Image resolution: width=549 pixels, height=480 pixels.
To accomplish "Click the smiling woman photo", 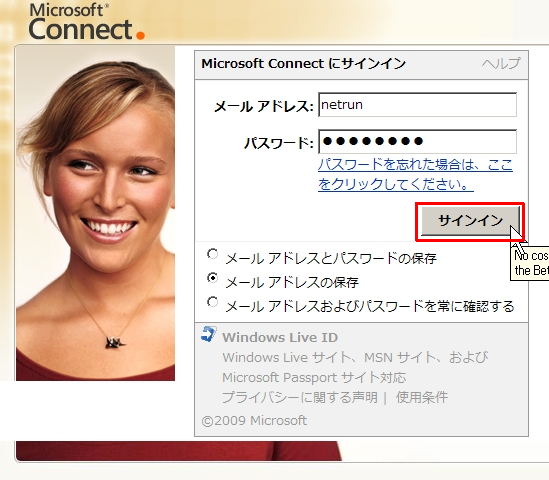I will 95,214.
